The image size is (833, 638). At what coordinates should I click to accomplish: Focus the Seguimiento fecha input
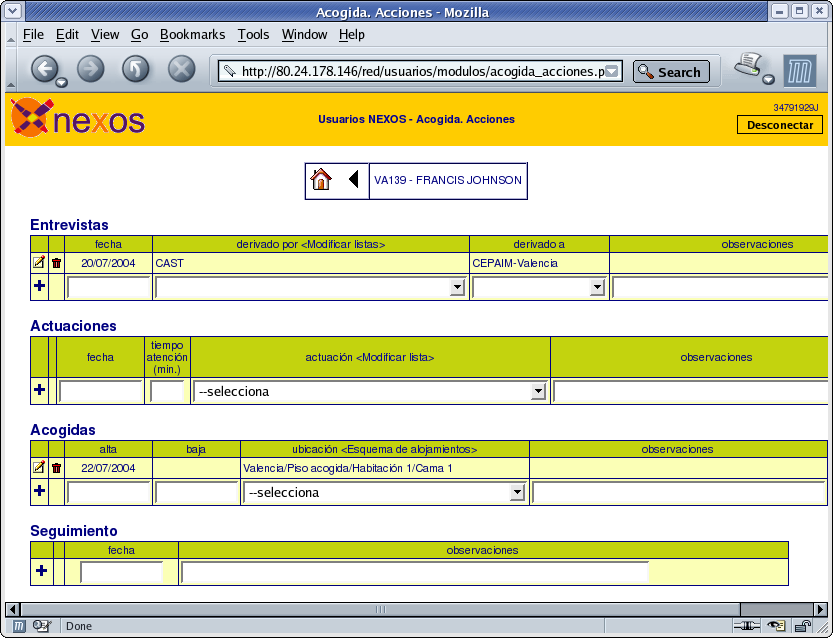121,573
